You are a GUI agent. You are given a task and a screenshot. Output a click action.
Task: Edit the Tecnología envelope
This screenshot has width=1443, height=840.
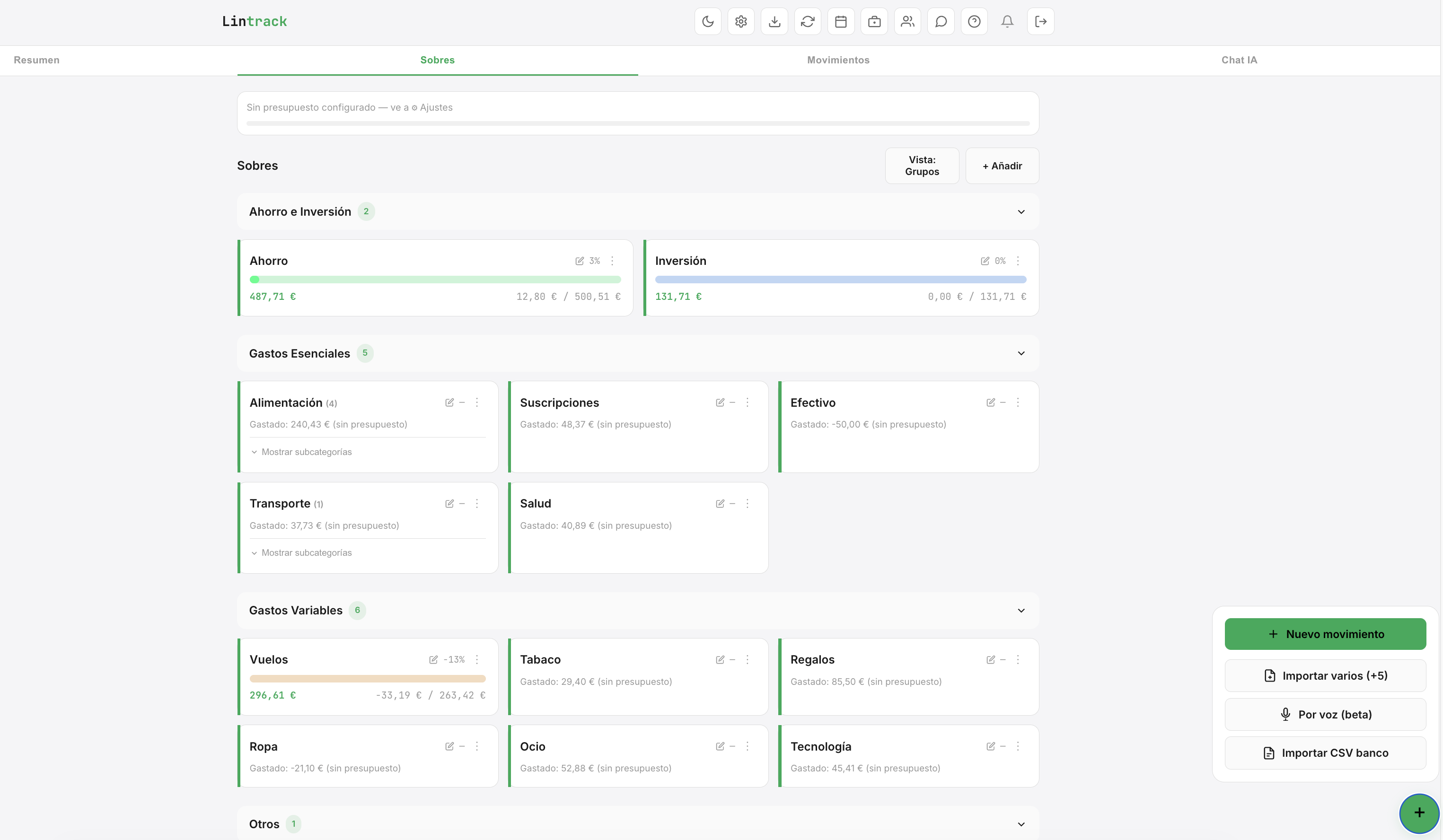click(991, 747)
